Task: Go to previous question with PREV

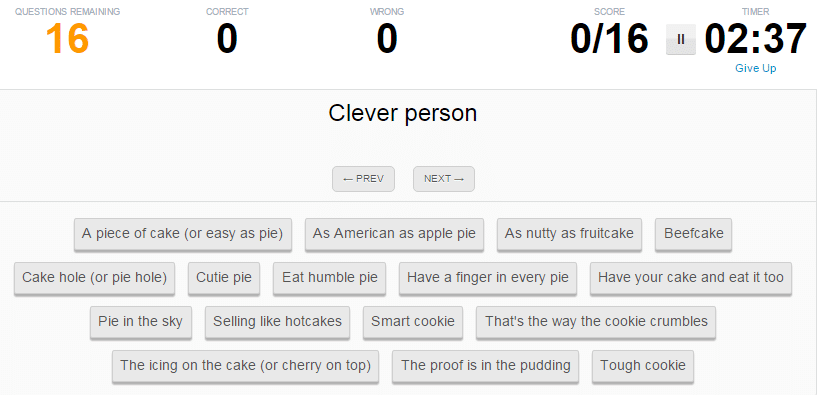Action: click(x=364, y=179)
